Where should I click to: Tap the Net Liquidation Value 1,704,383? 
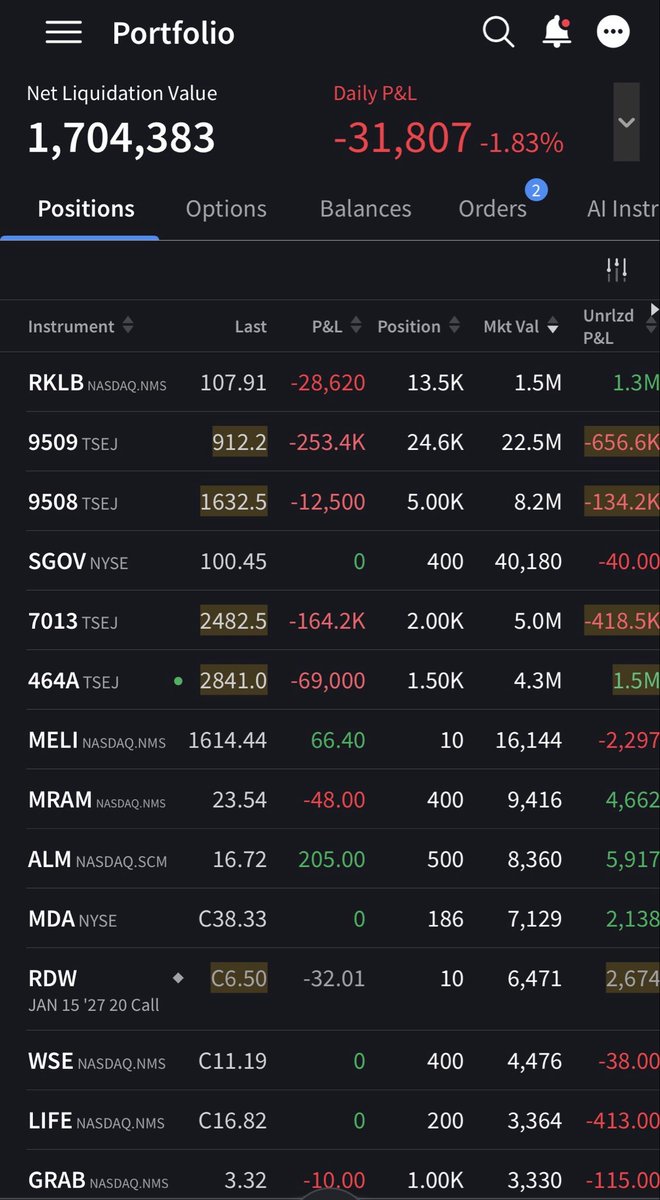point(121,137)
